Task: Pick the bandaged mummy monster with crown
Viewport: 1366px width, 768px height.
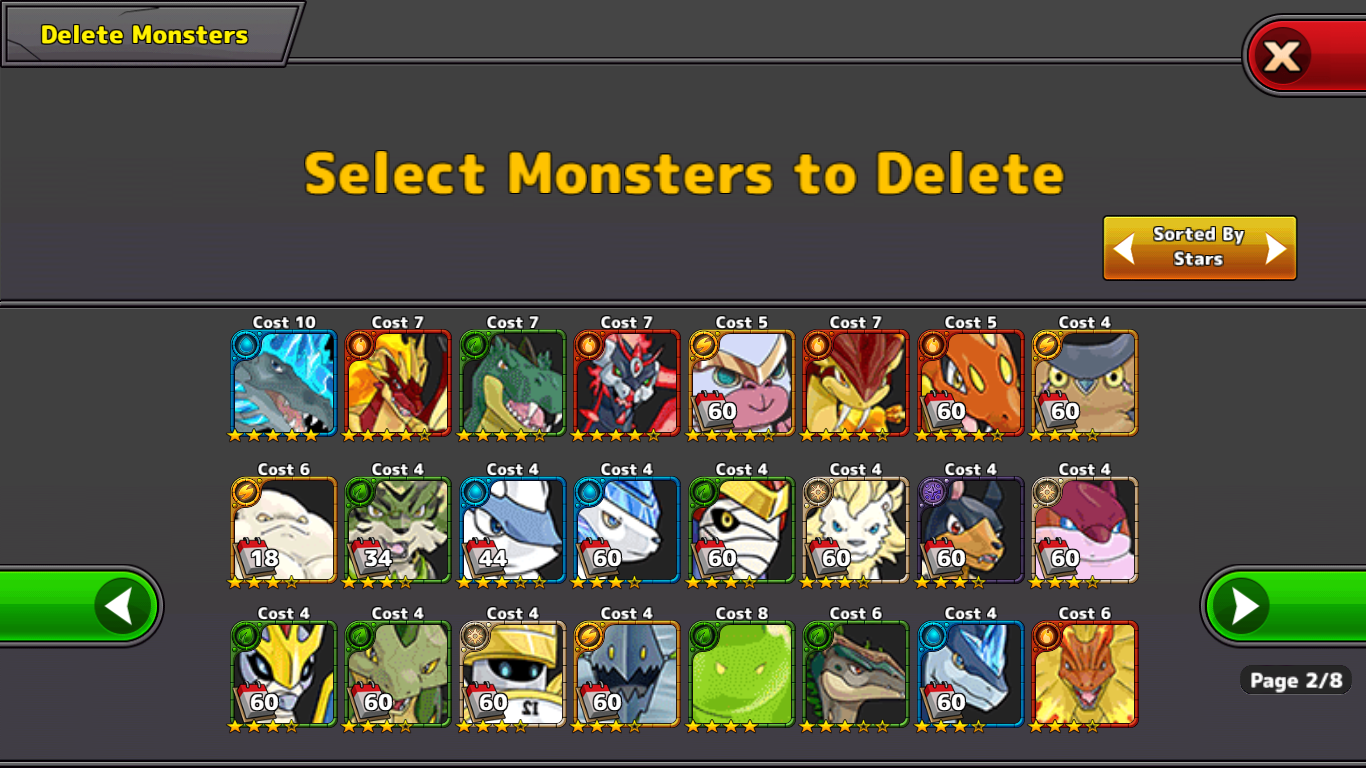Action: point(742,530)
